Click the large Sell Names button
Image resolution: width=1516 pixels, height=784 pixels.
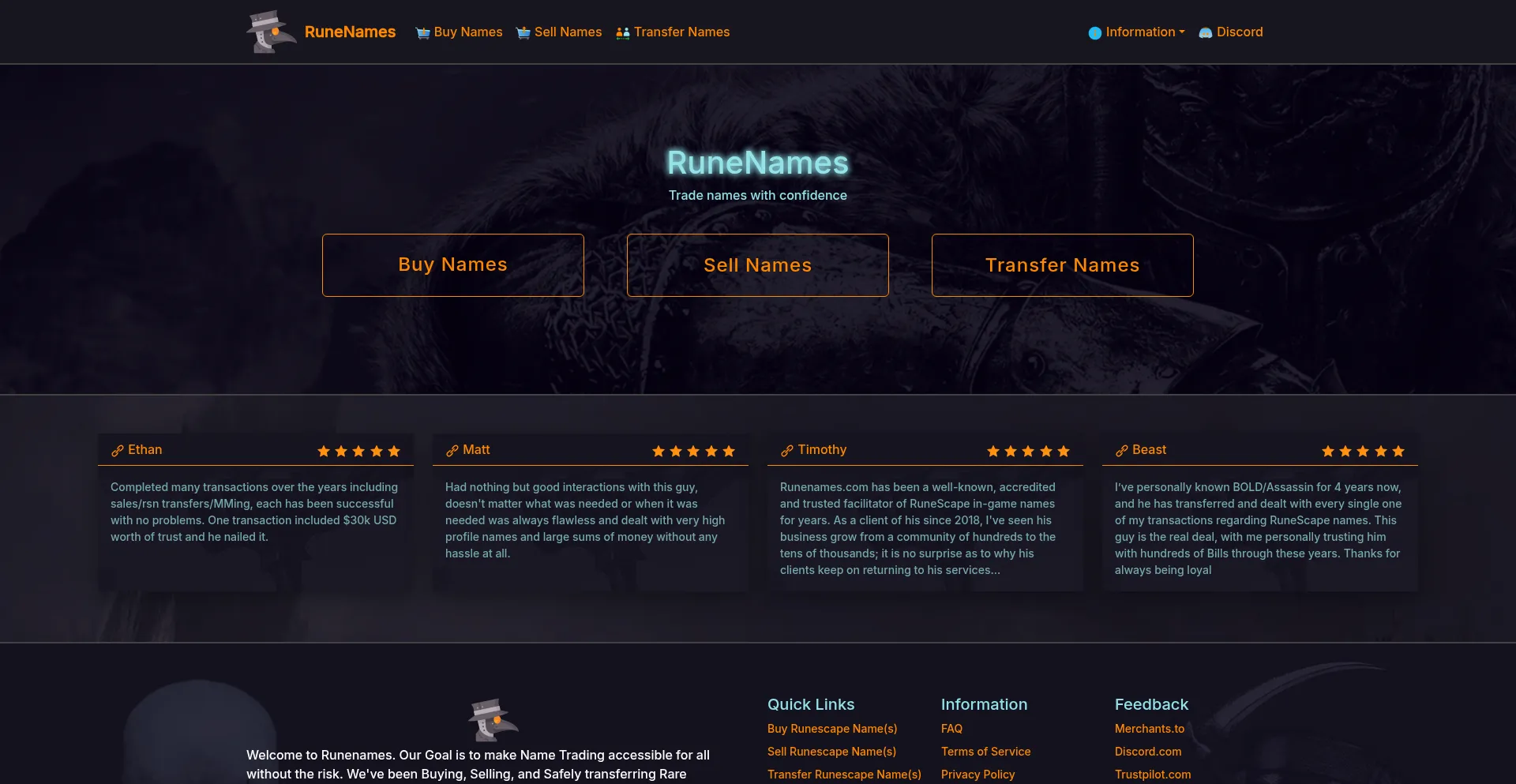pos(758,265)
